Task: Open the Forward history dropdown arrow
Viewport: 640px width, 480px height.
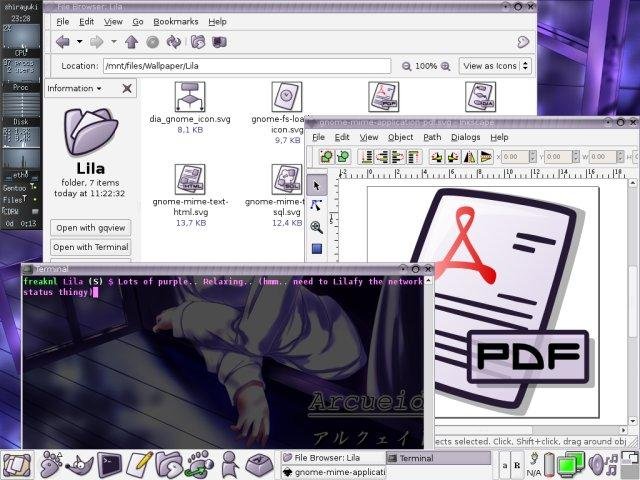Action: tap(113, 42)
